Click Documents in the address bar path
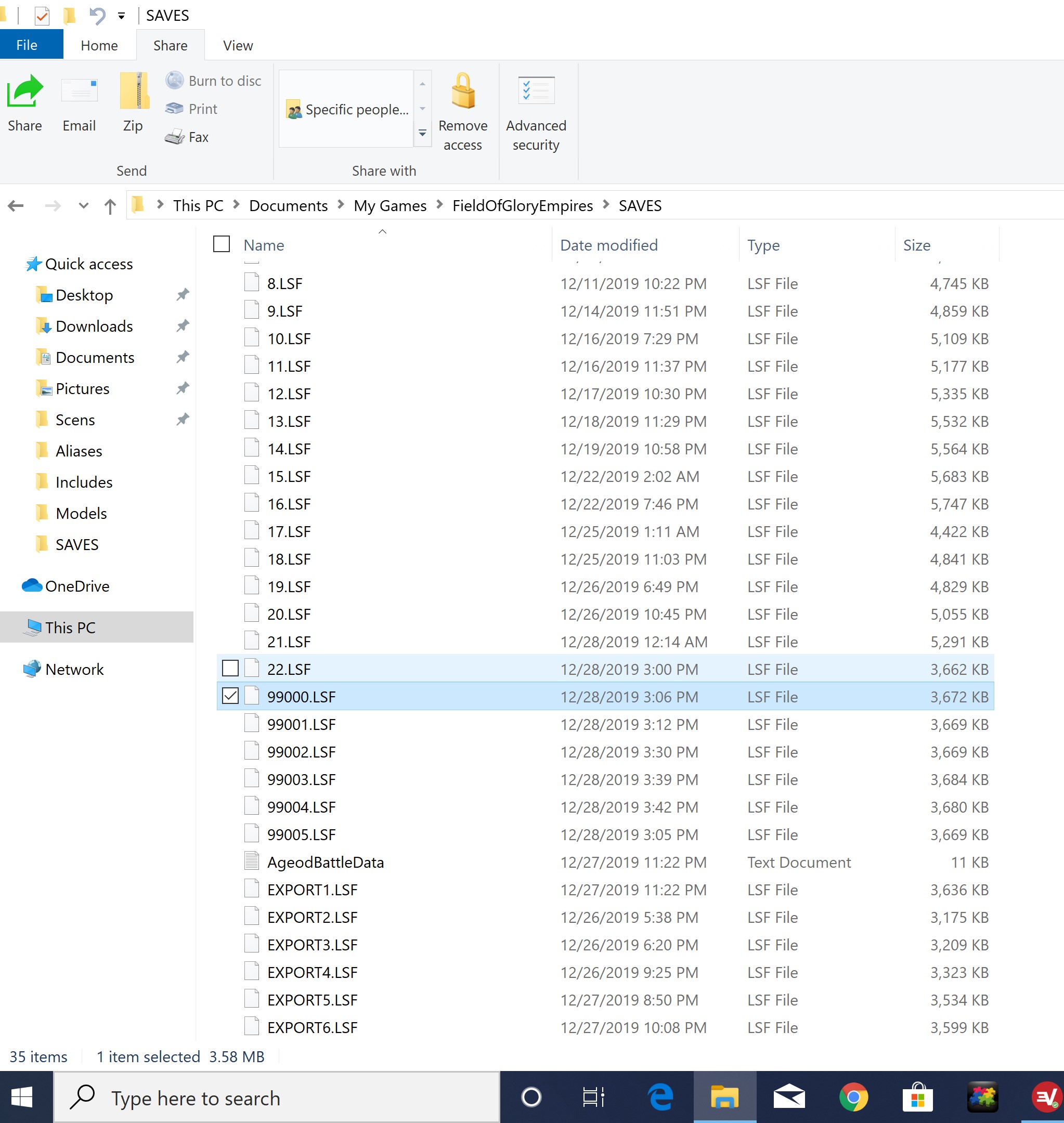Viewport: 1064px width, 1123px height. click(x=289, y=206)
